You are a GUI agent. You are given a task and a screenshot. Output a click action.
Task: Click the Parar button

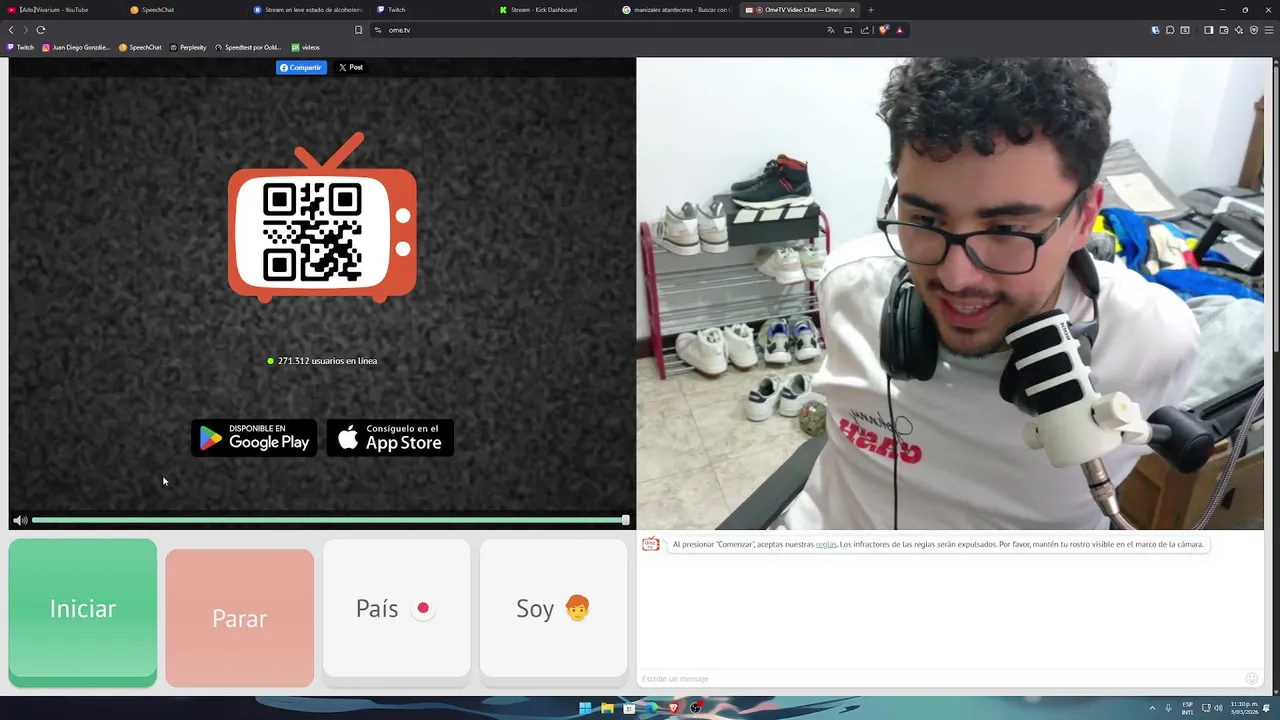(x=239, y=618)
